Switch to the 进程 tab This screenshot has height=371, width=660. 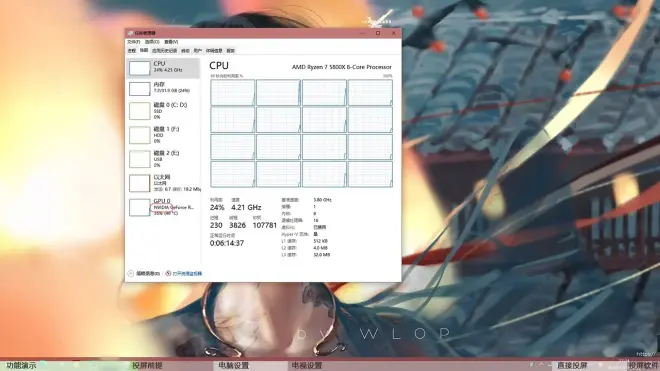click(x=132, y=51)
